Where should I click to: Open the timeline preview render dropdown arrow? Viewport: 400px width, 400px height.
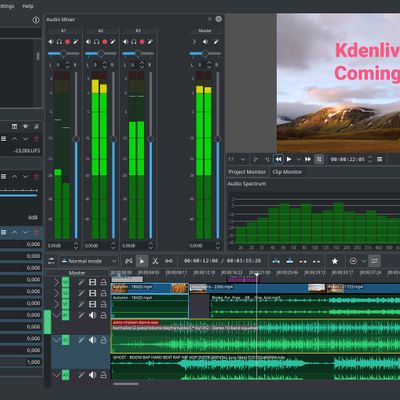pyautogui.click(x=364, y=261)
